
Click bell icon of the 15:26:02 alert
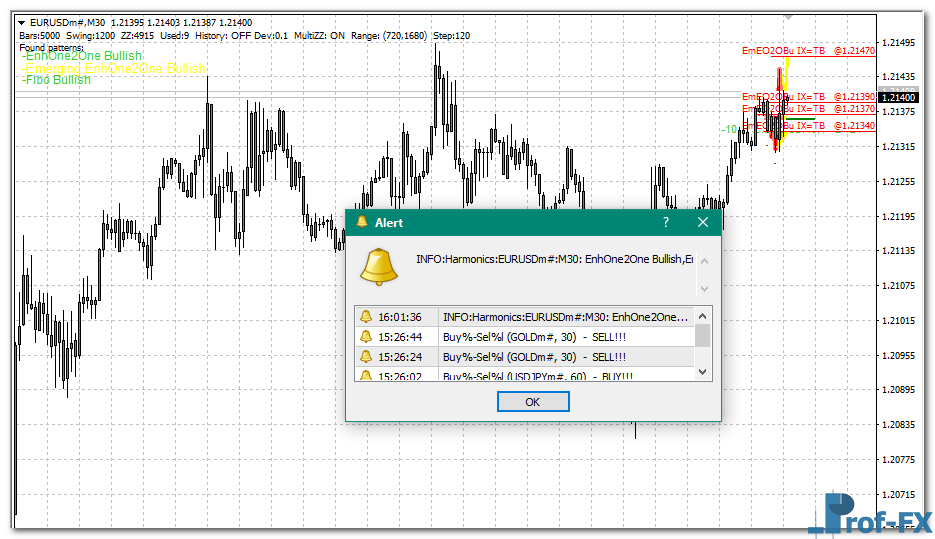click(366, 376)
